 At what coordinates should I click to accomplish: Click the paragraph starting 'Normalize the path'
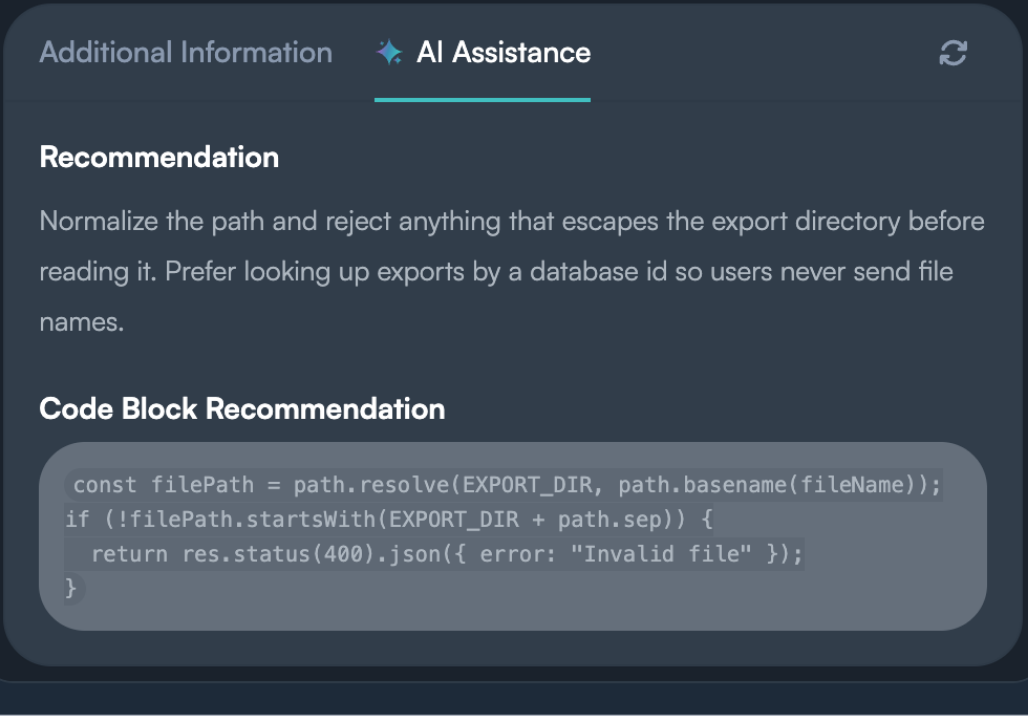click(x=511, y=271)
